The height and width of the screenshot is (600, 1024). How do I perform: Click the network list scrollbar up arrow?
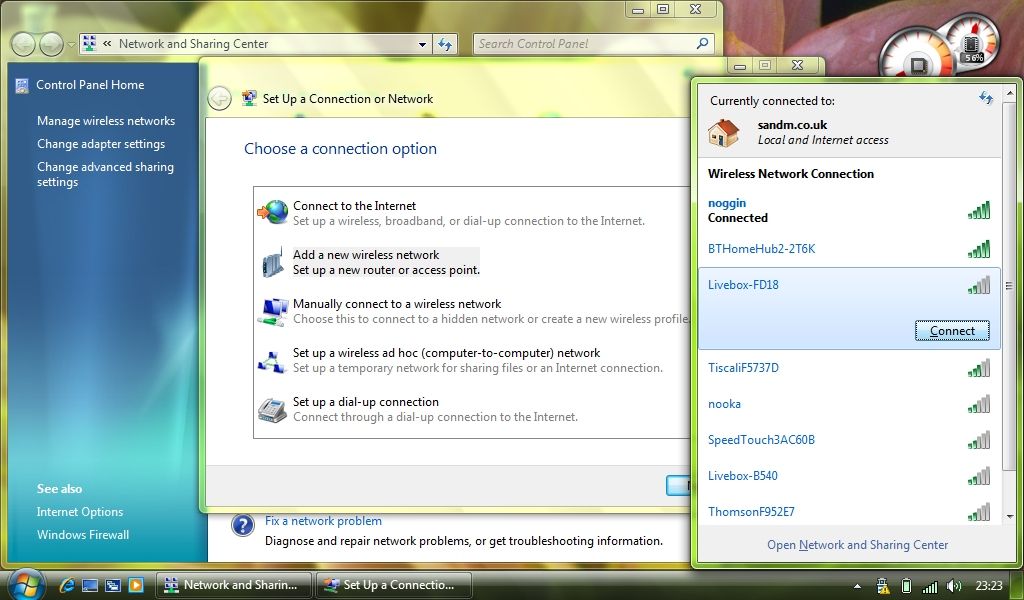[1010, 94]
